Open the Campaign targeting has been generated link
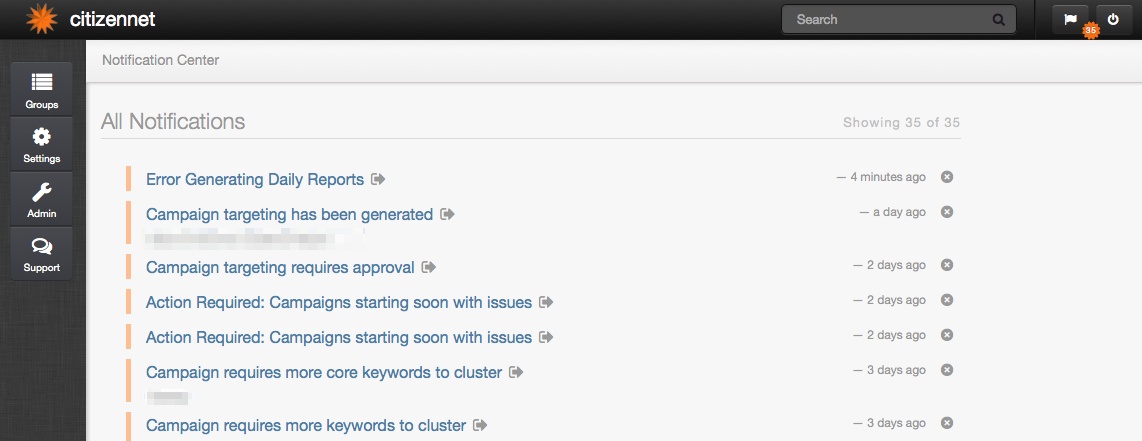Screen dimensions: 1142x441 [x=289, y=215]
